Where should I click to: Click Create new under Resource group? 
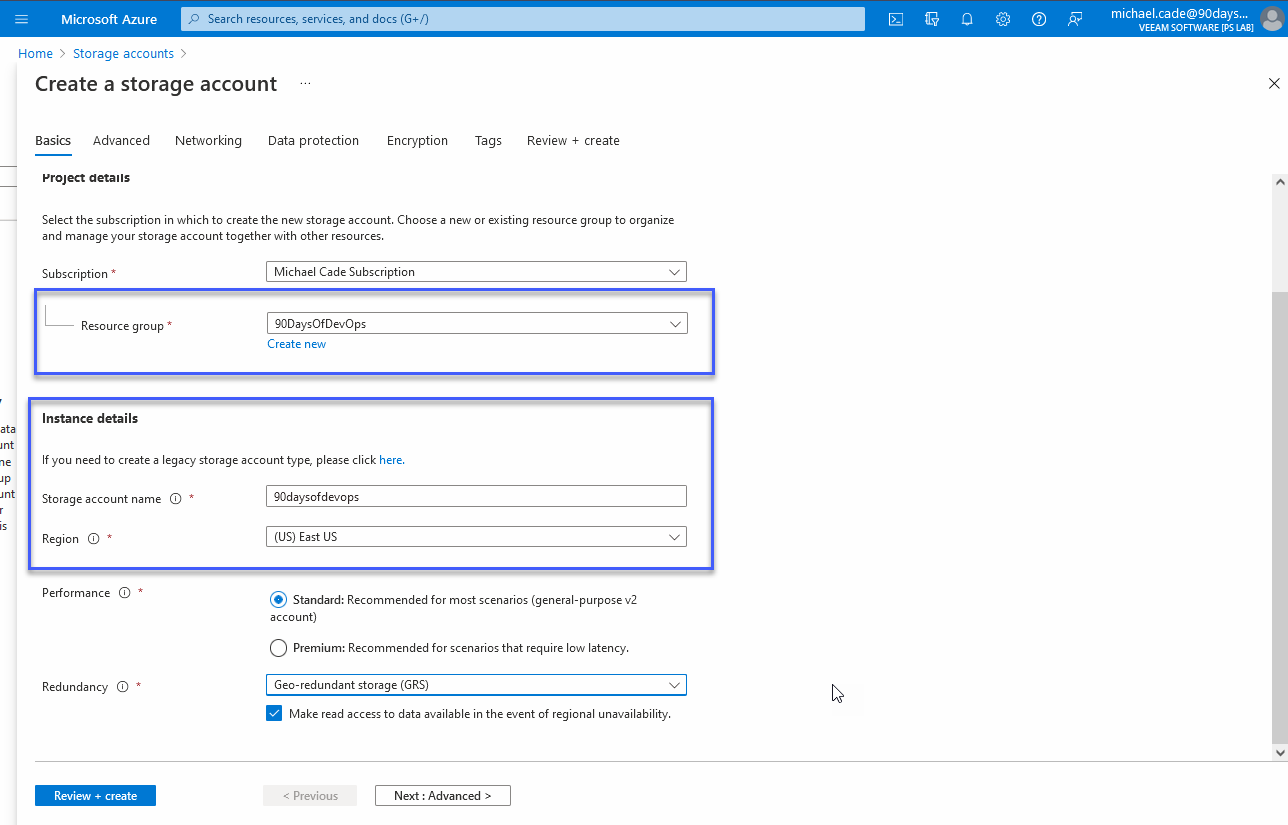(296, 343)
